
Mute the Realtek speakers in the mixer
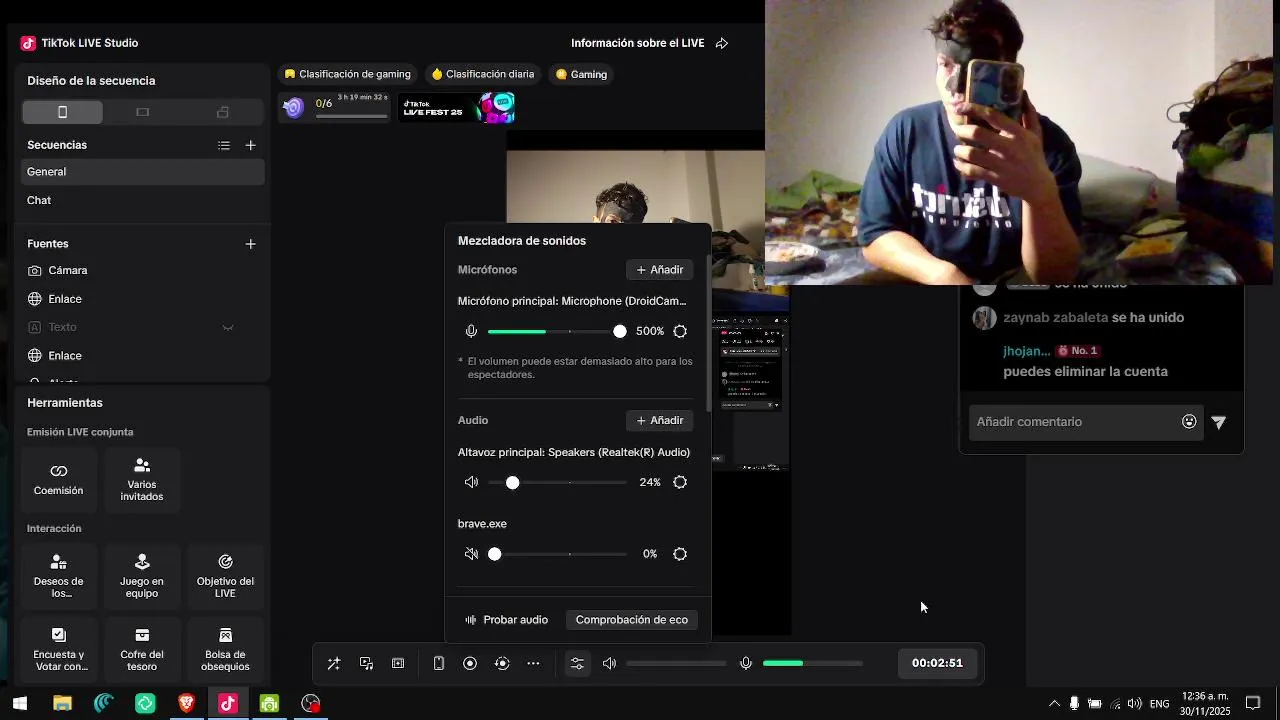[x=471, y=482]
